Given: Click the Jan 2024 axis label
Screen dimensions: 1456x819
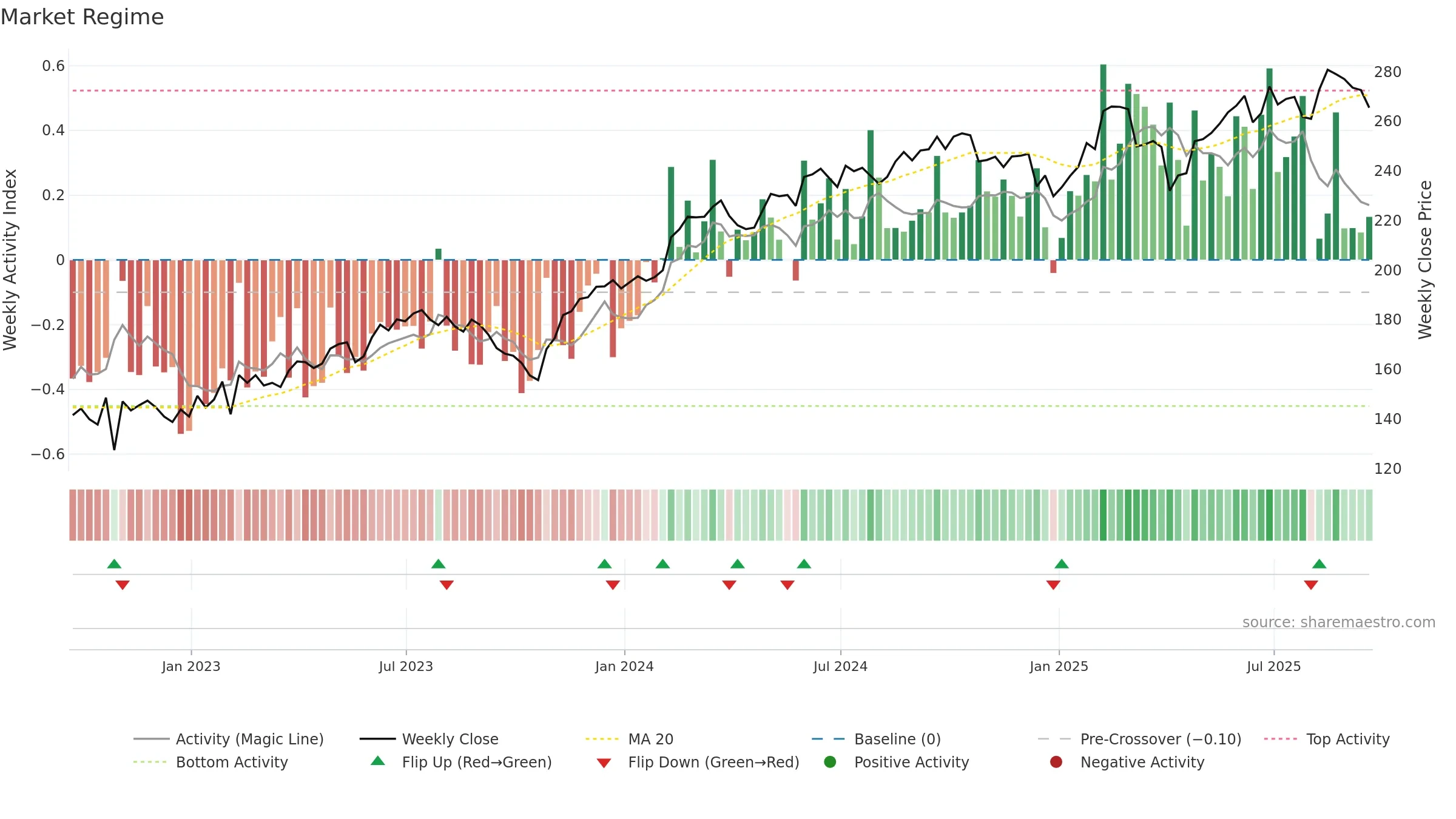Looking at the screenshot, I should [x=624, y=667].
